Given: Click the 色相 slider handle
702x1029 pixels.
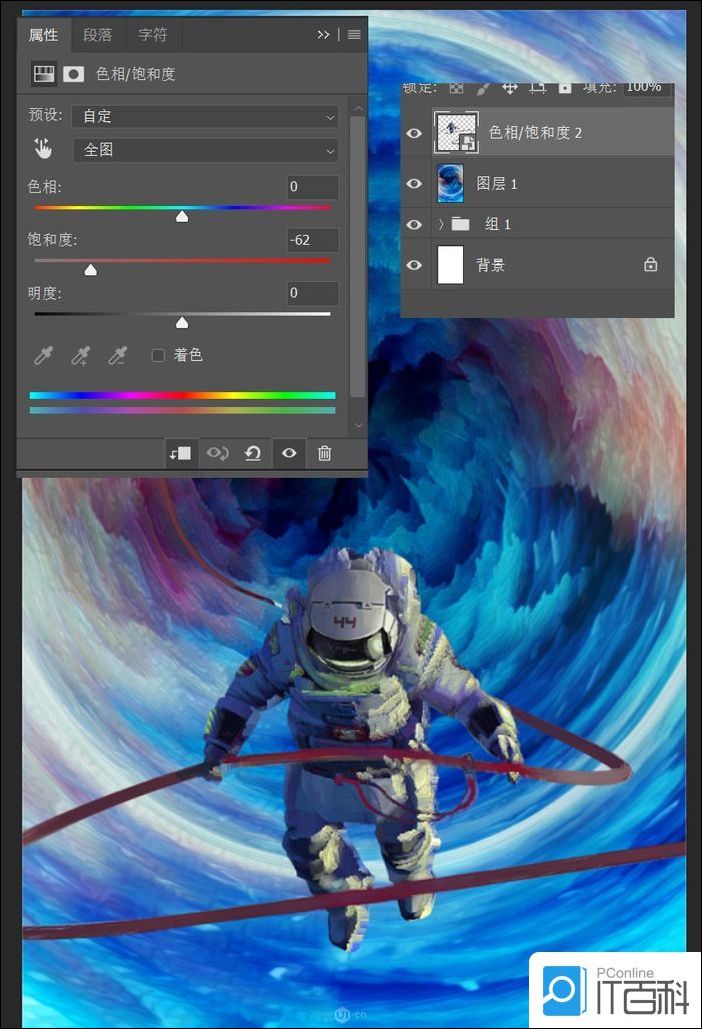Looking at the screenshot, I should 182,216.
